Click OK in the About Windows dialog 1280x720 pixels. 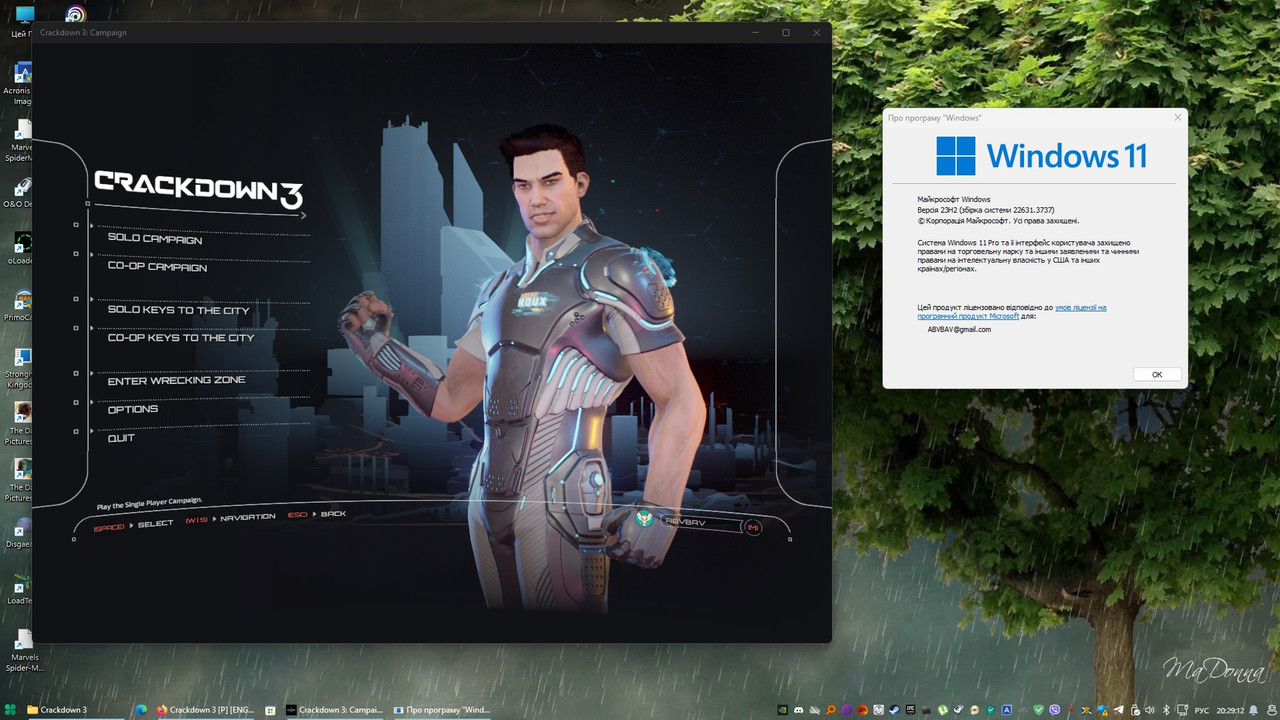tap(1157, 374)
